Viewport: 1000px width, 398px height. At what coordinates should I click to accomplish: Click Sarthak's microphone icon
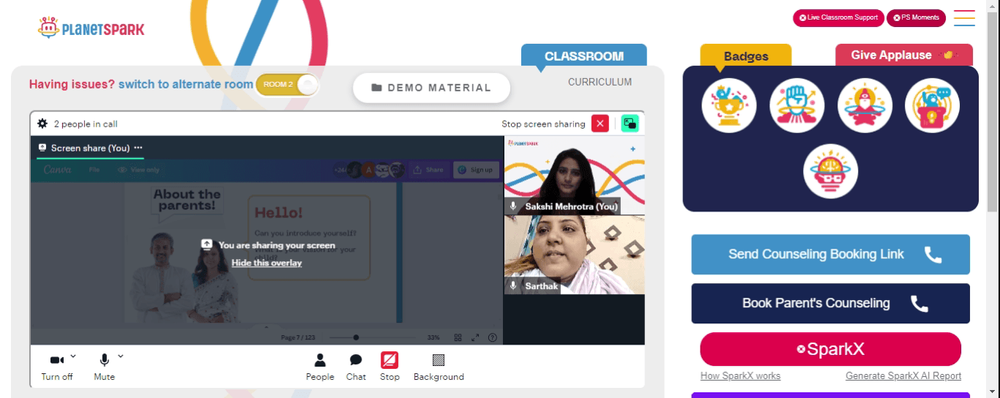tap(513, 286)
